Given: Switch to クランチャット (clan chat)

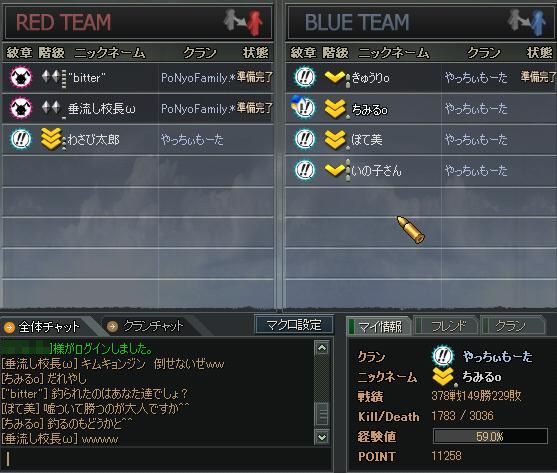Looking at the screenshot, I should tap(146, 326).
